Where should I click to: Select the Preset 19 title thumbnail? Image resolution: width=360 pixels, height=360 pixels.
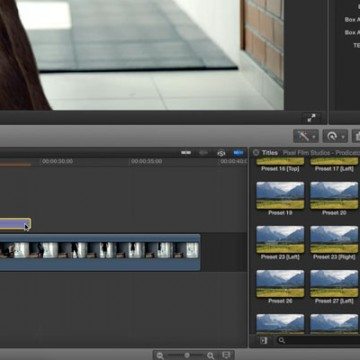click(x=280, y=195)
